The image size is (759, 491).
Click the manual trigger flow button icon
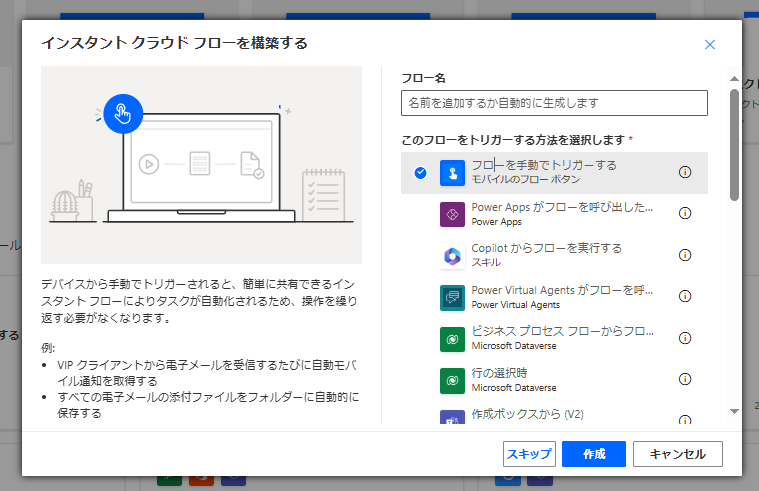click(x=452, y=173)
